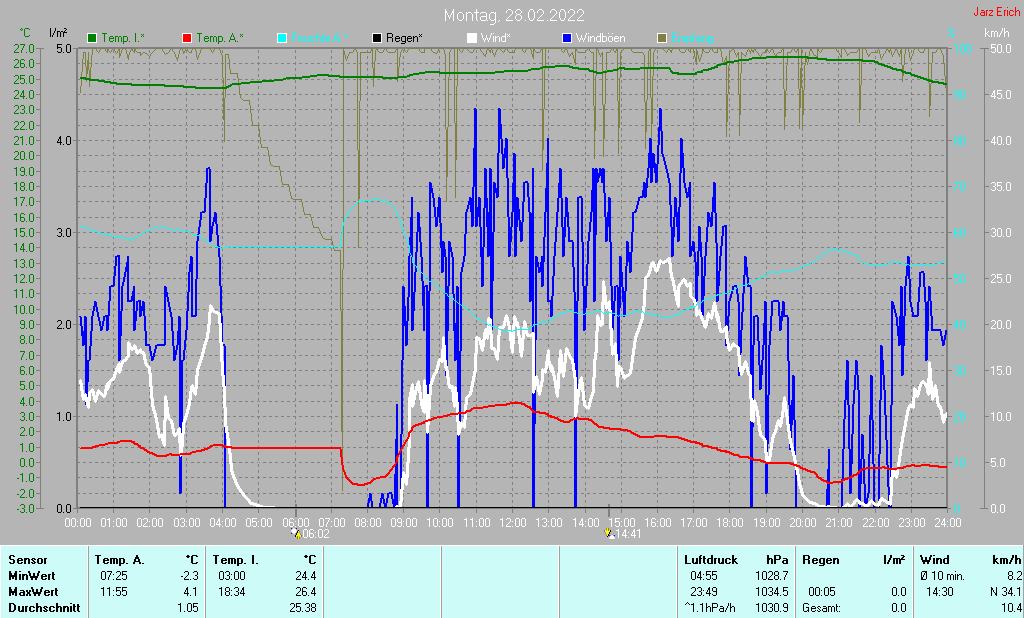Viewport: 1024px width, 618px height.
Task: Click the Temp. A. maximum value '4.1'
Action: pyautogui.click(x=191, y=592)
